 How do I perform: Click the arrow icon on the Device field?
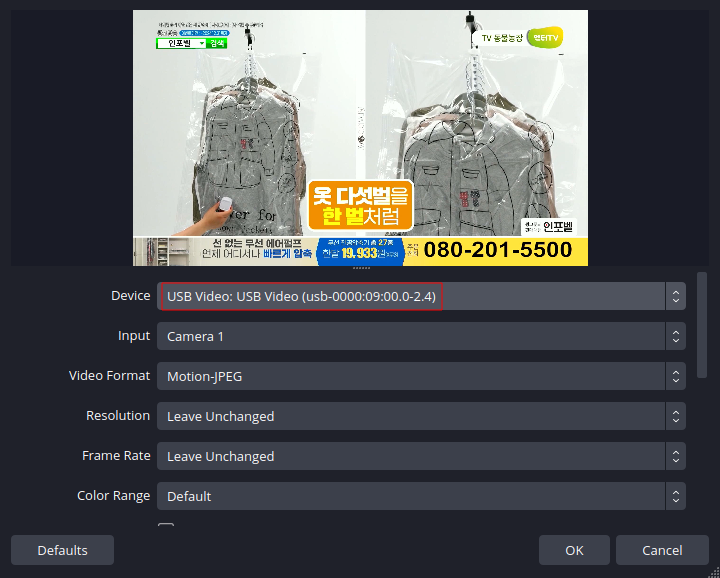pos(676,296)
